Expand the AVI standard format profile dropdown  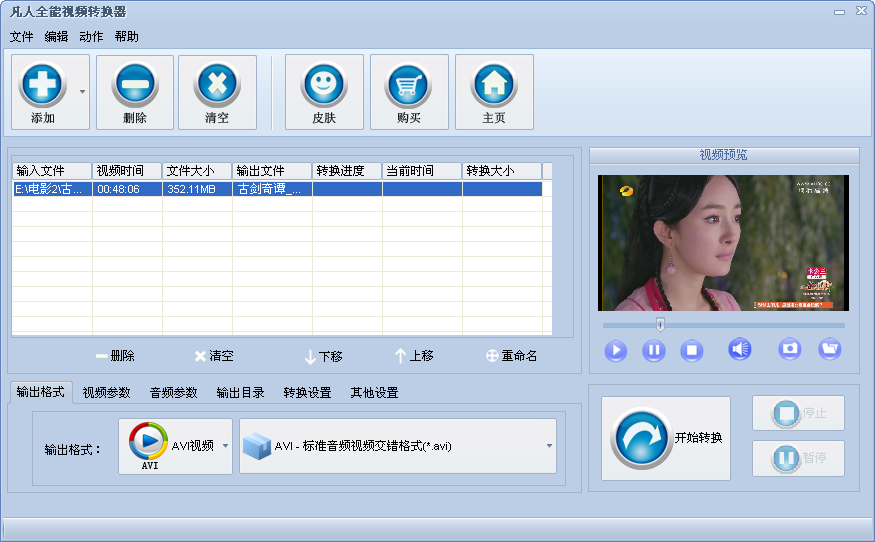(x=549, y=446)
